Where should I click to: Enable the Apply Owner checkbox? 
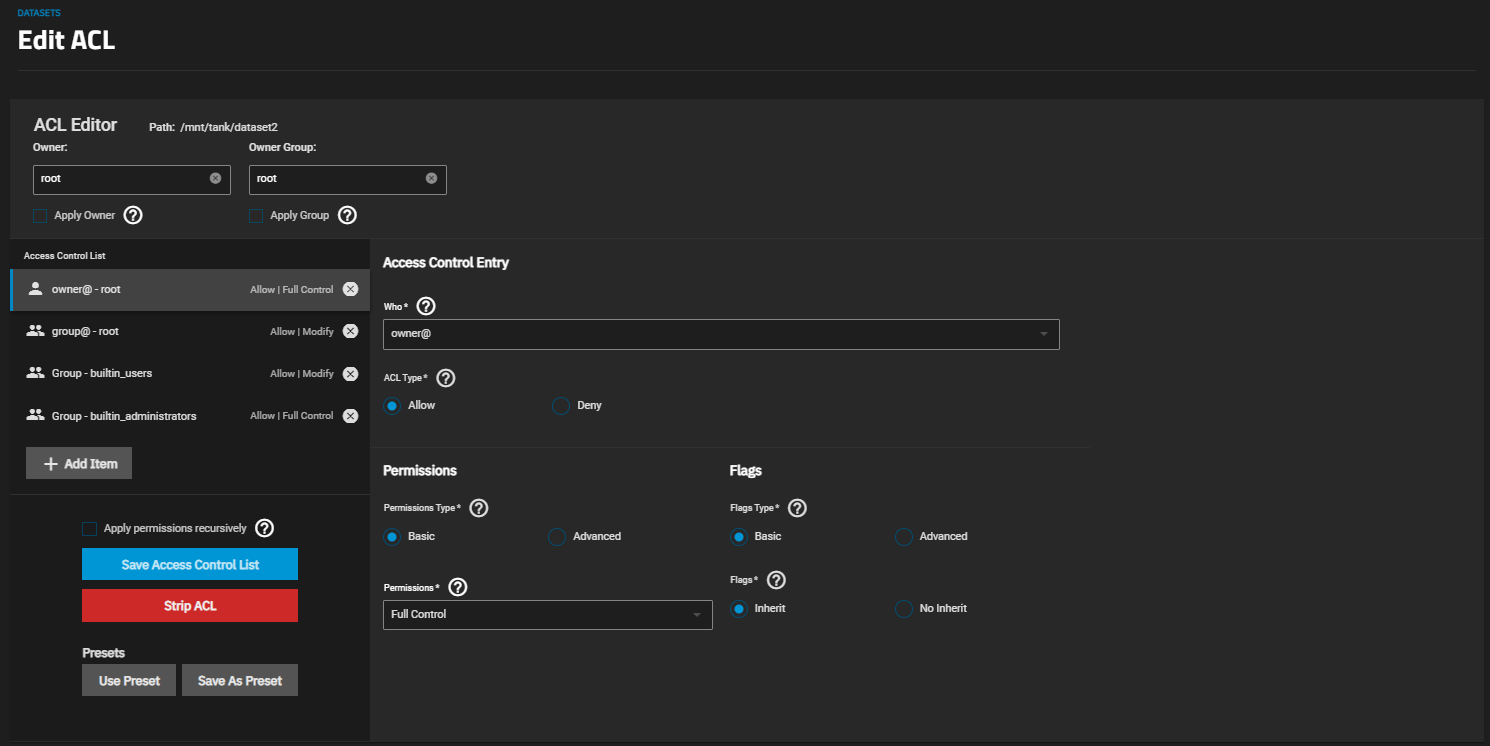tap(40, 216)
